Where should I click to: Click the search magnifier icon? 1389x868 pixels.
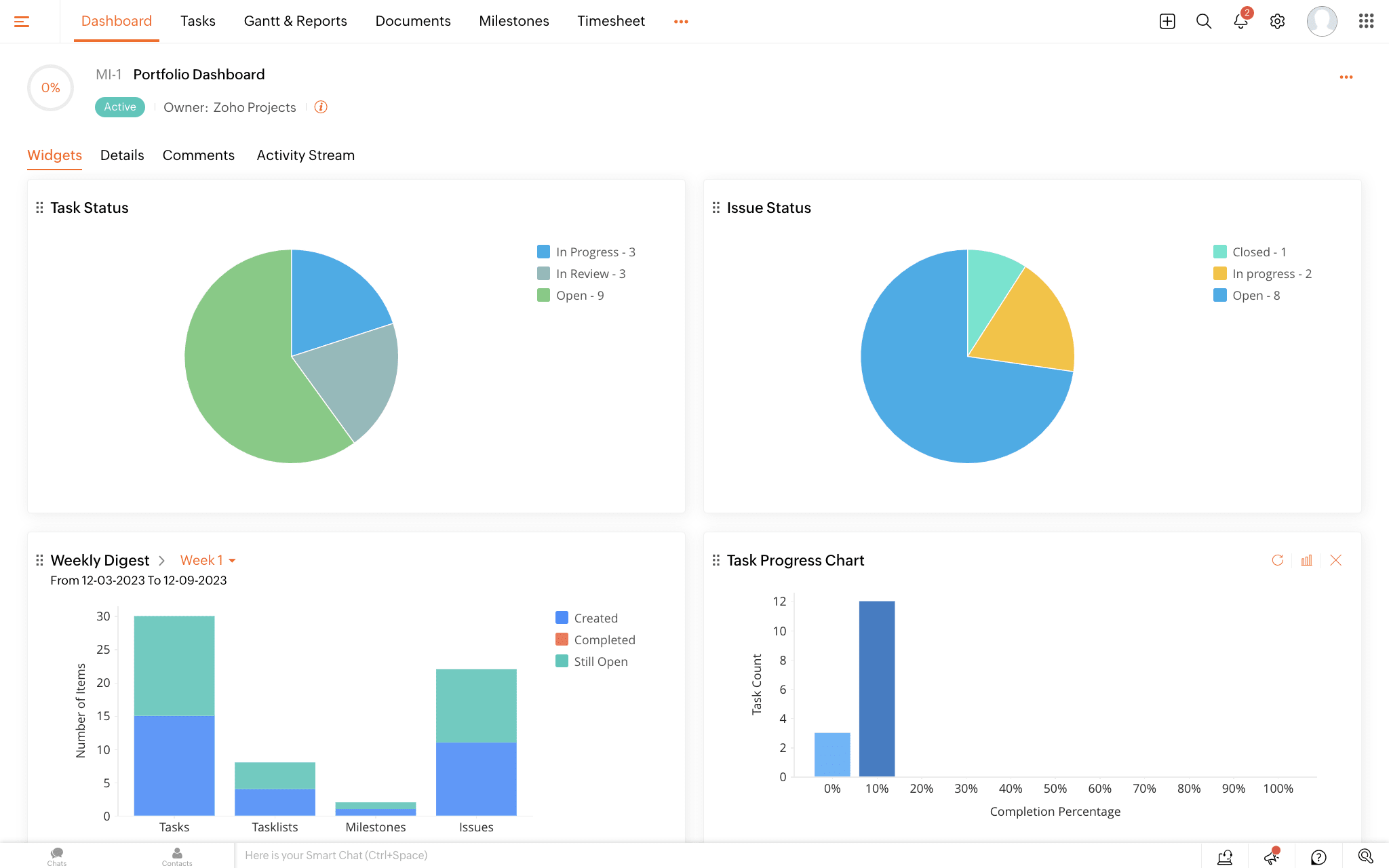pyautogui.click(x=1203, y=21)
